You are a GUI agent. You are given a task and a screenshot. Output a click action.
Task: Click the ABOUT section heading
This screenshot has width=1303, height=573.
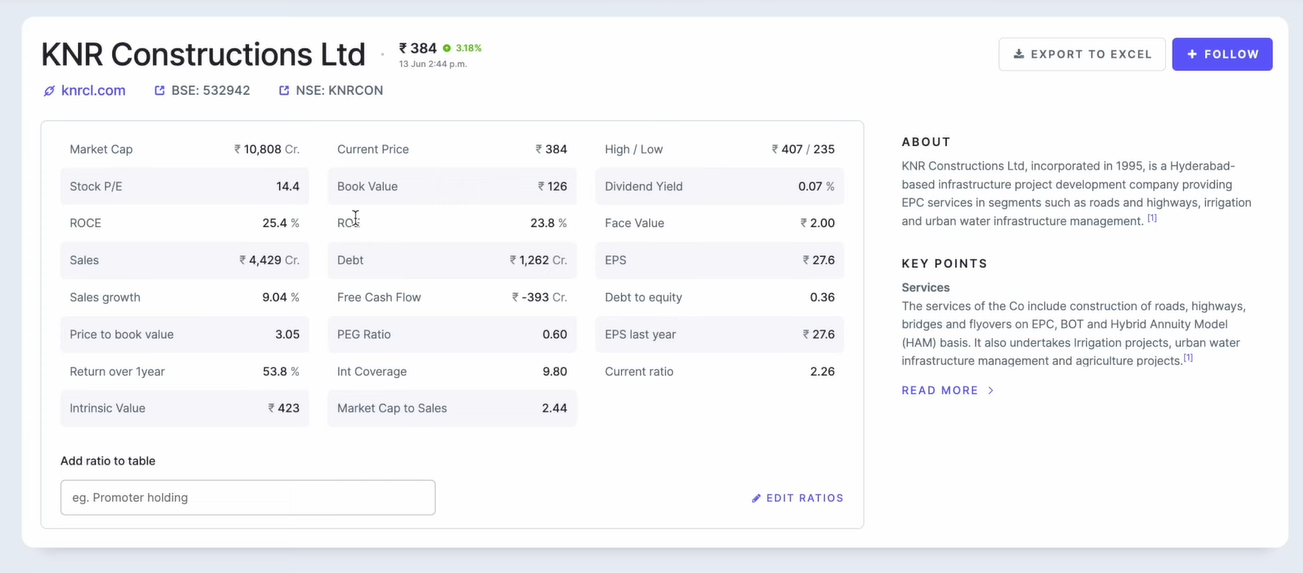(x=926, y=142)
